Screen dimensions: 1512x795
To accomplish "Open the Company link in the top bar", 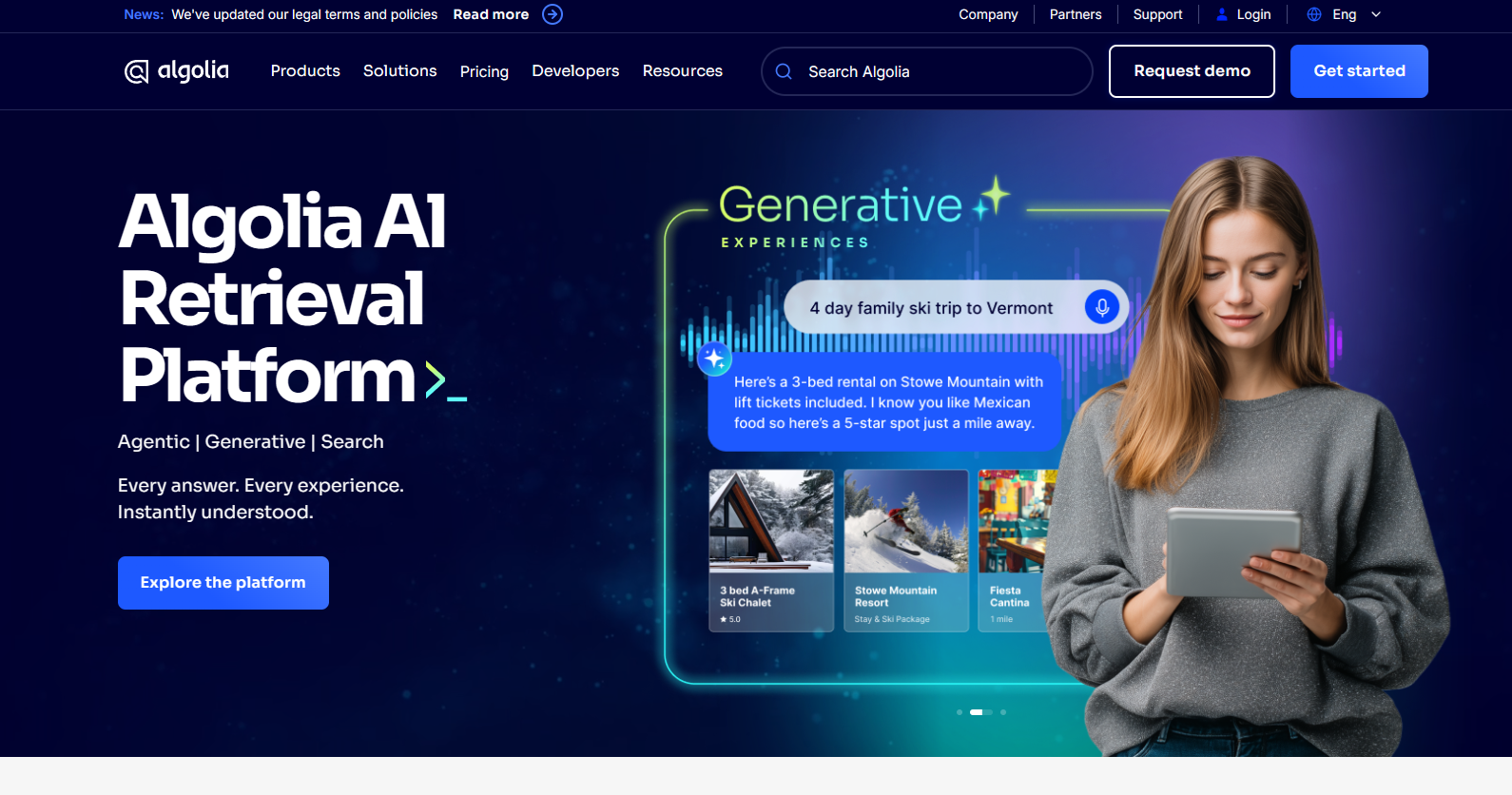I will (x=988, y=14).
